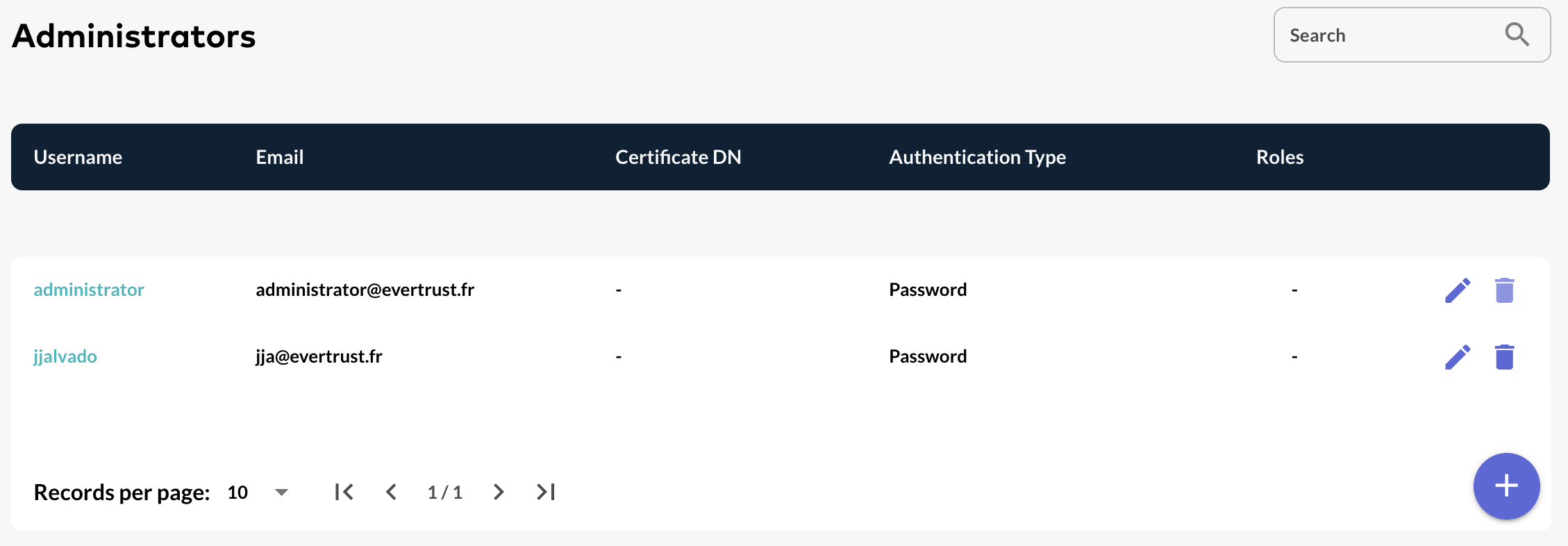Go to the first page with skip-back icon
The height and width of the screenshot is (546, 1568).
coord(343,491)
